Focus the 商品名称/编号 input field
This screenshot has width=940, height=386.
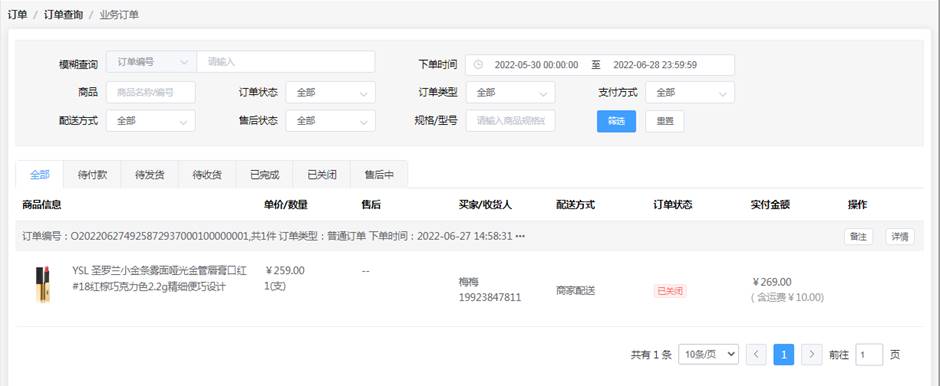pos(151,92)
